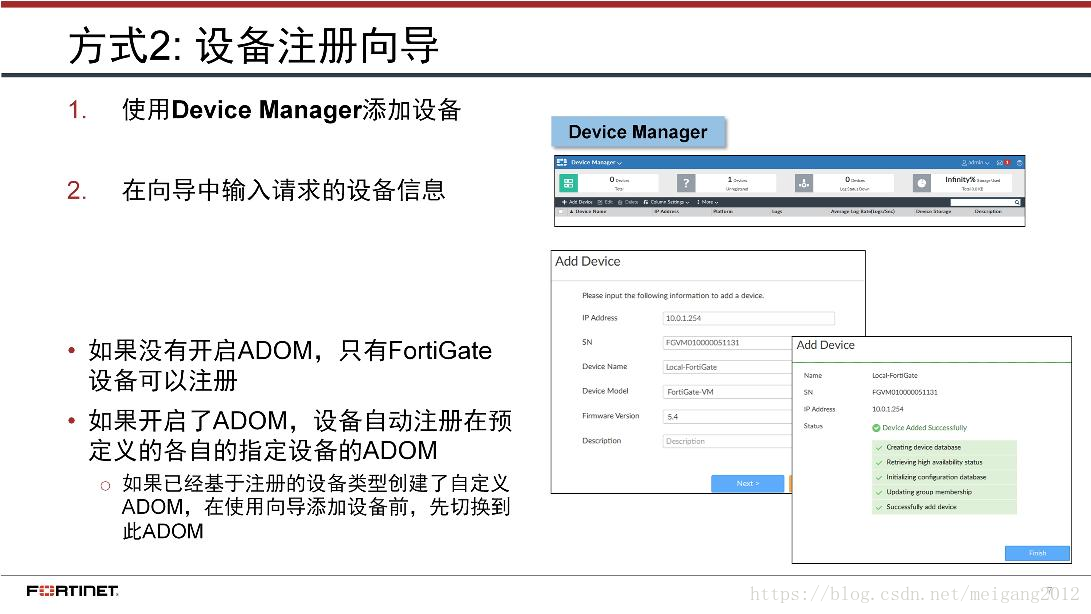
Task: Click the blue Device Manager label box
Action: [x=638, y=132]
